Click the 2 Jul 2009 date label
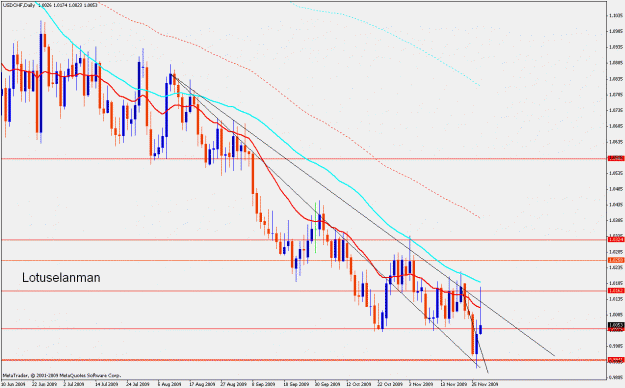The width and height of the screenshot is (625, 388). coord(75,384)
